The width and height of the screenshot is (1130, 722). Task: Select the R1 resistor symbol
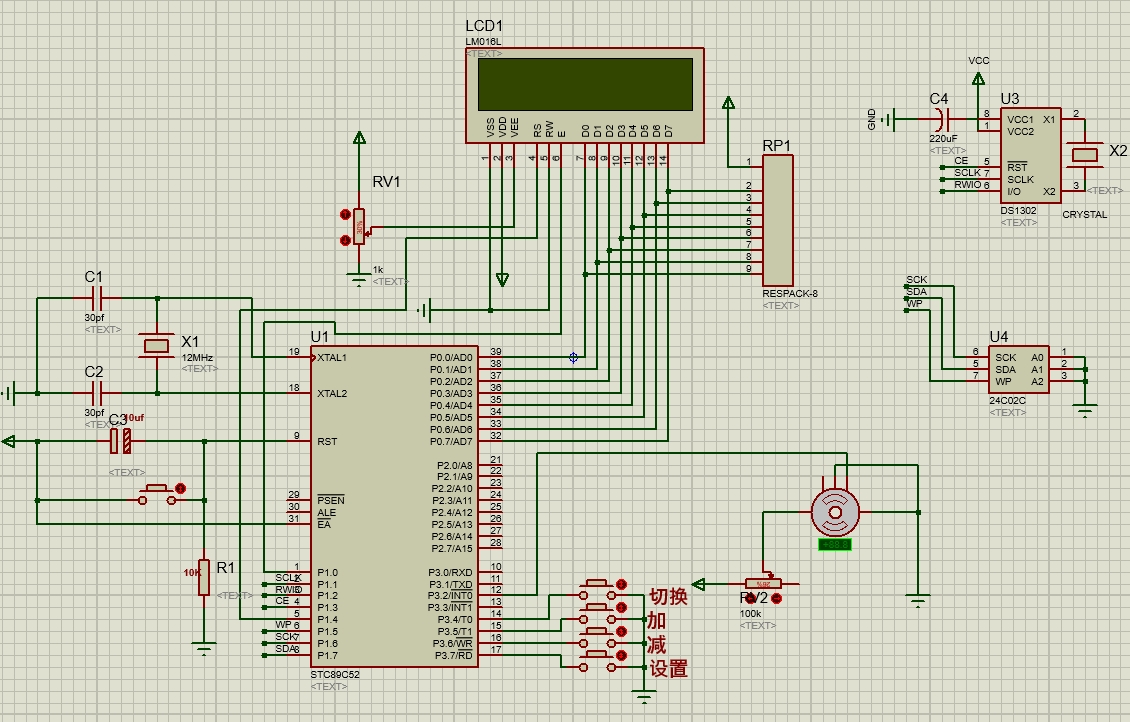(x=204, y=577)
